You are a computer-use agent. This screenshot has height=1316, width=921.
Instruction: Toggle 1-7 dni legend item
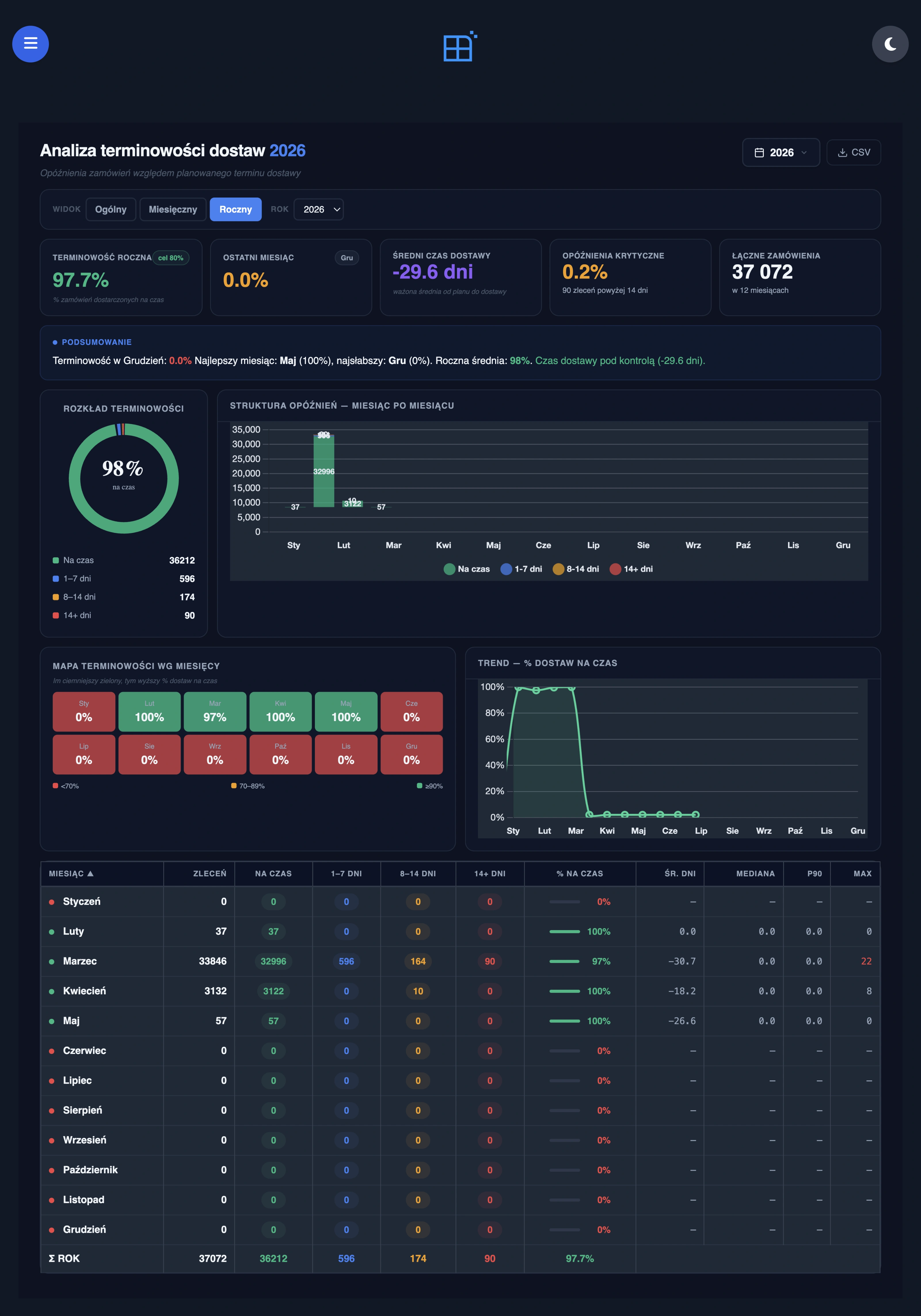click(521, 568)
